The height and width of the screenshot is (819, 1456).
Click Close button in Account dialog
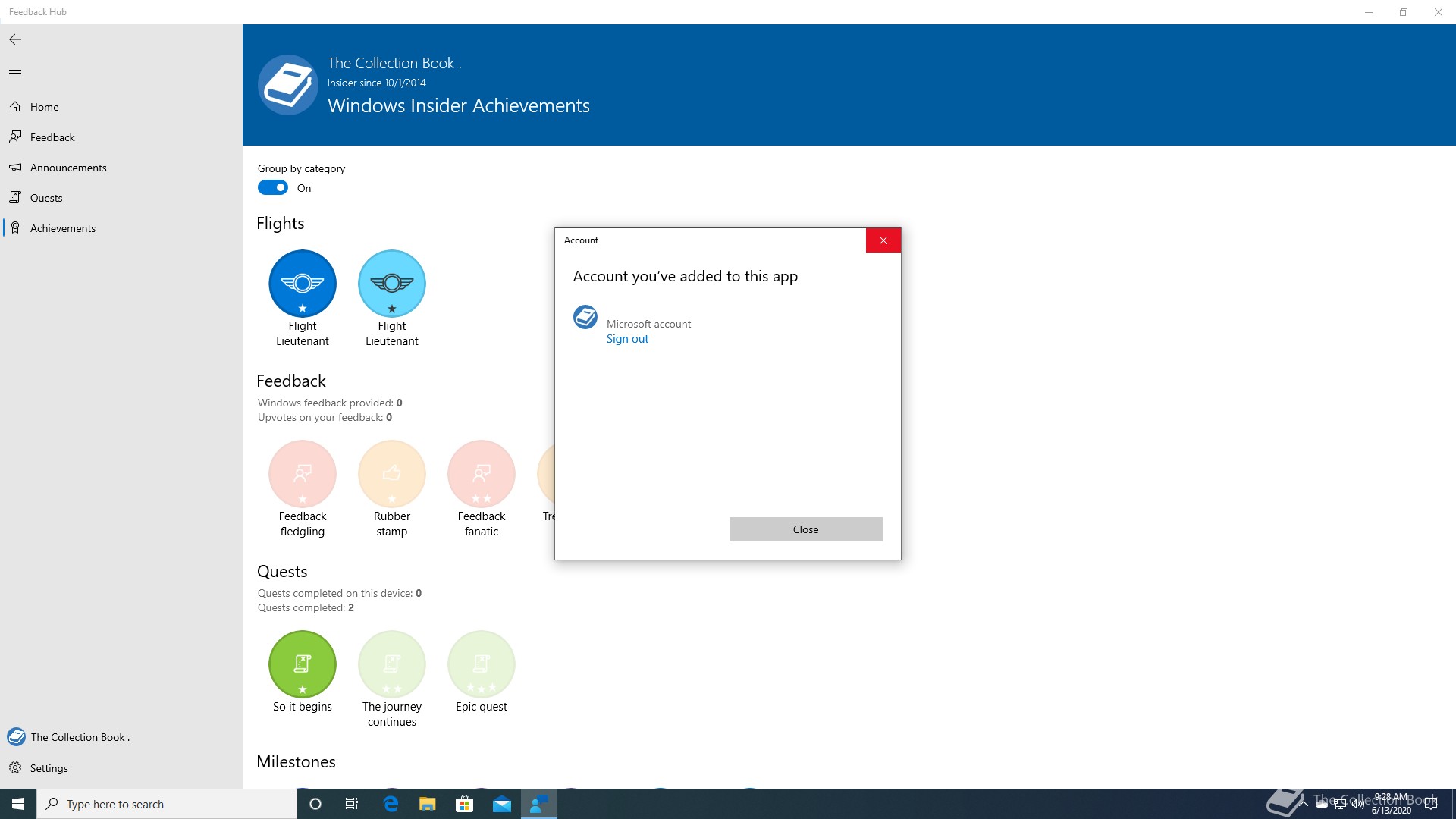tap(805, 529)
